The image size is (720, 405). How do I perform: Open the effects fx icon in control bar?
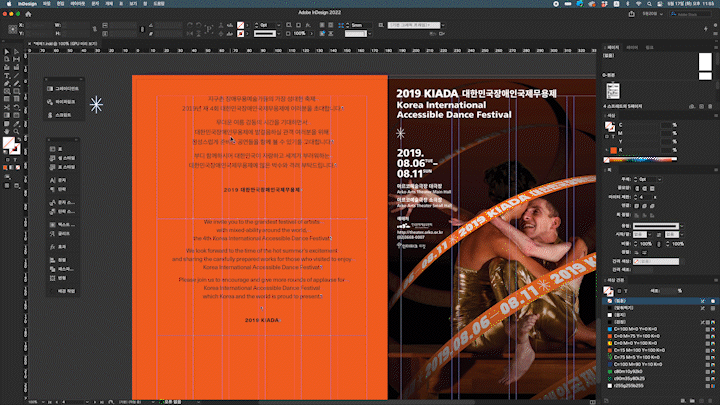pyautogui.click(x=308, y=25)
